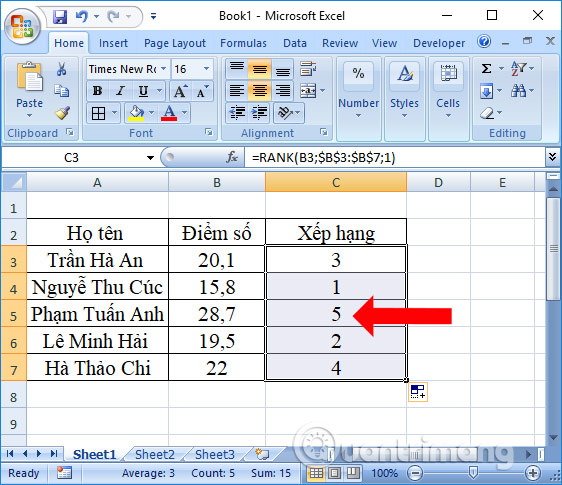
Task: Switch to Sheet2 worksheet tab
Action: tap(155, 455)
